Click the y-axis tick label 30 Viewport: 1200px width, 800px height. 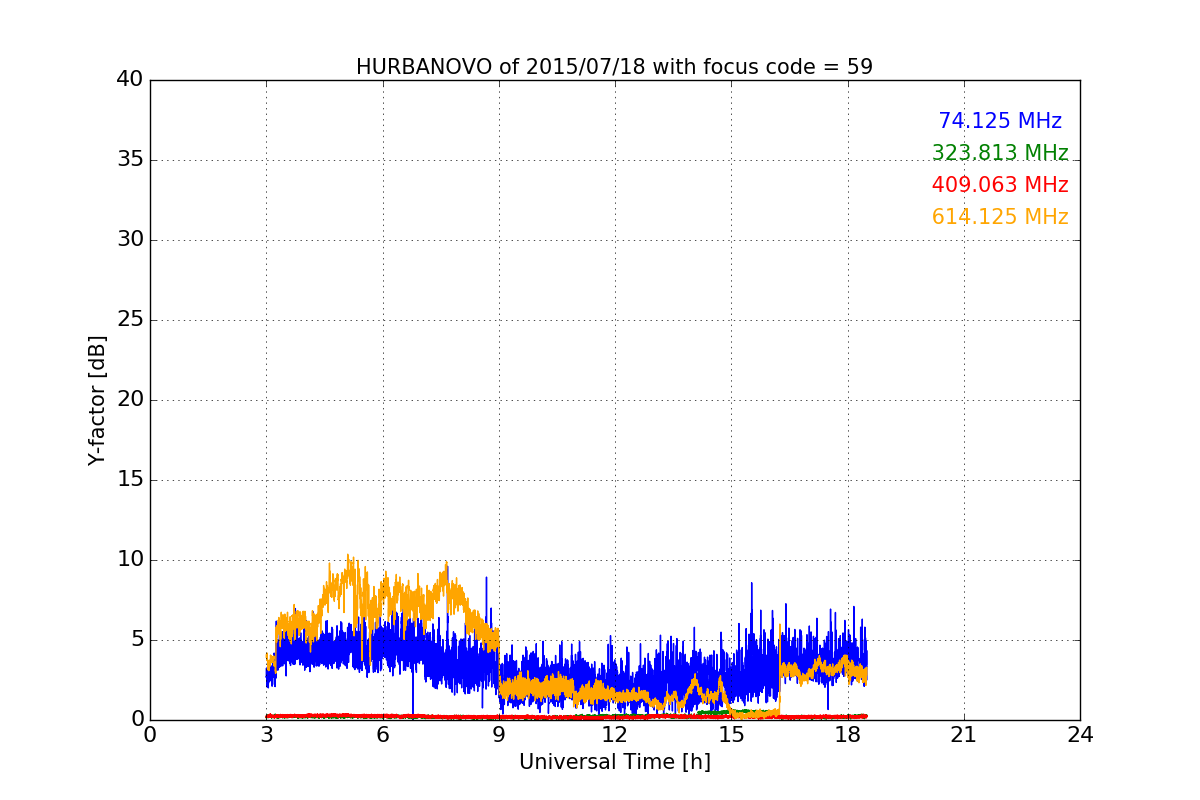pos(130,240)
